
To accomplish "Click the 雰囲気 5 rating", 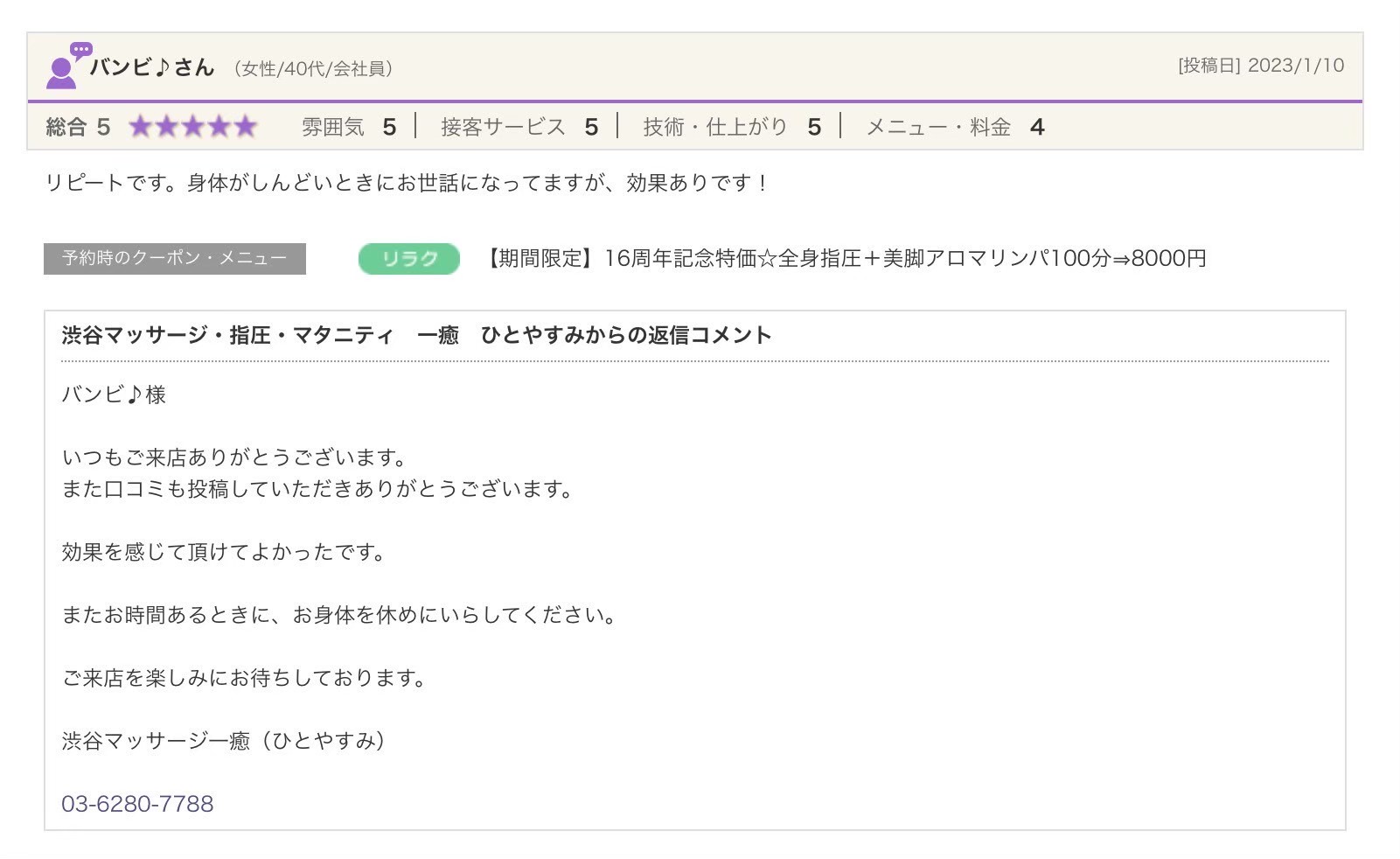I will pos(349,128).
